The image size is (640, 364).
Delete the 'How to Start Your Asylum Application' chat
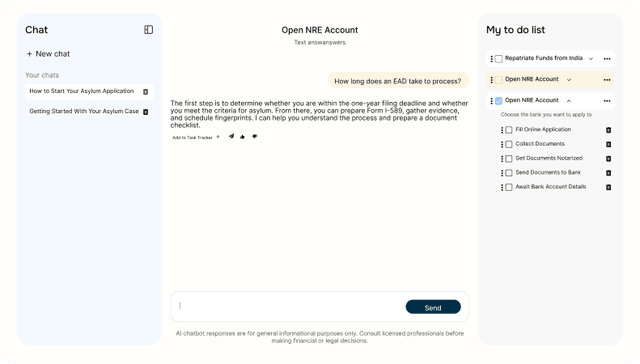coord(145,92)
